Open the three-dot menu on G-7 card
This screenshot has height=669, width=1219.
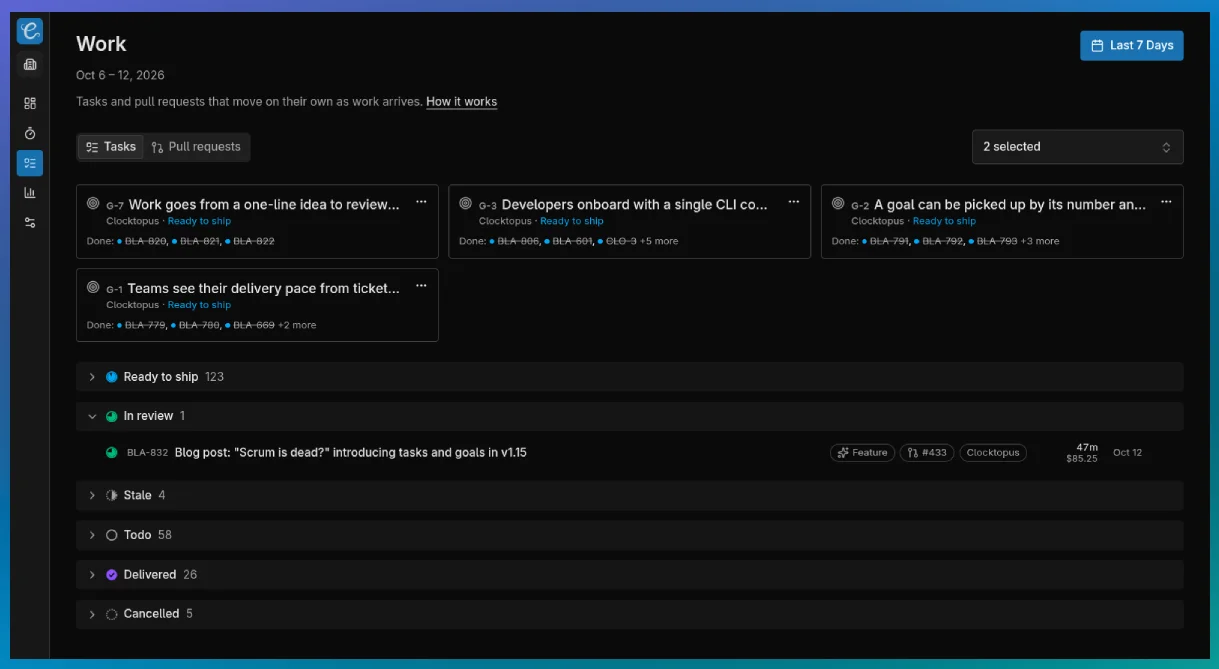click(x=421, y=202)
